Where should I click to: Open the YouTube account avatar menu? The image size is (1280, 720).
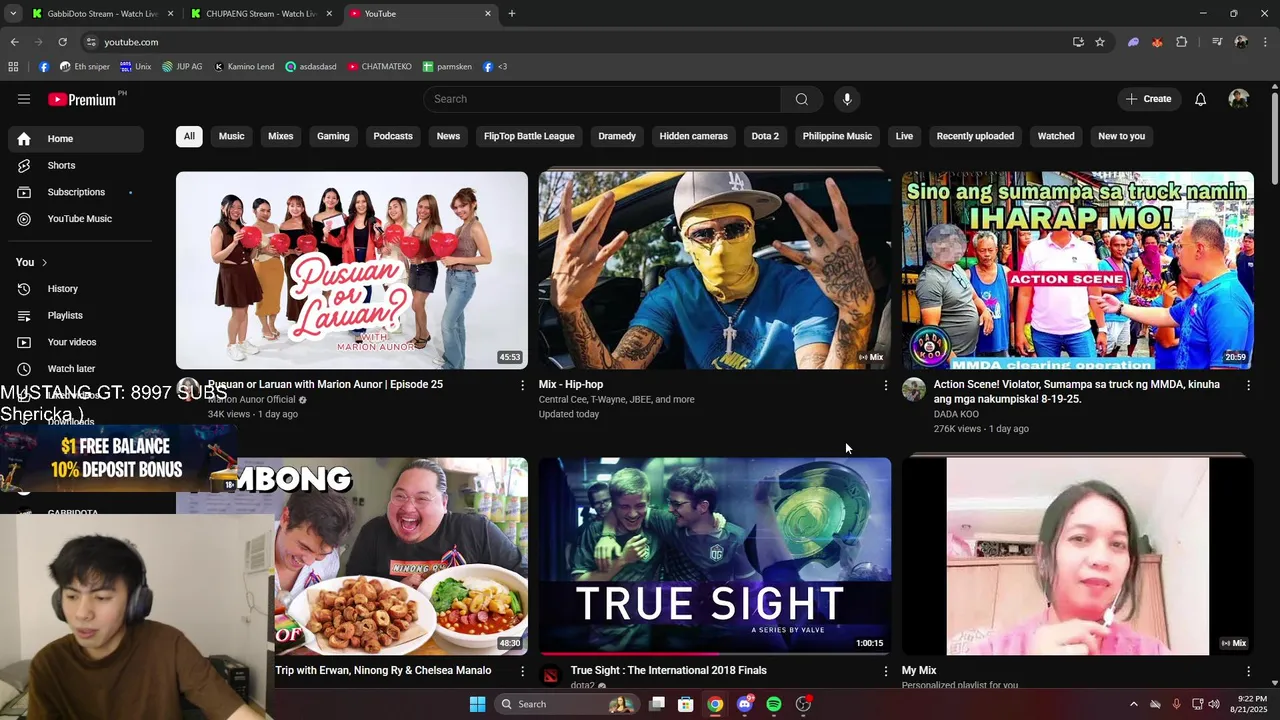1239,99
